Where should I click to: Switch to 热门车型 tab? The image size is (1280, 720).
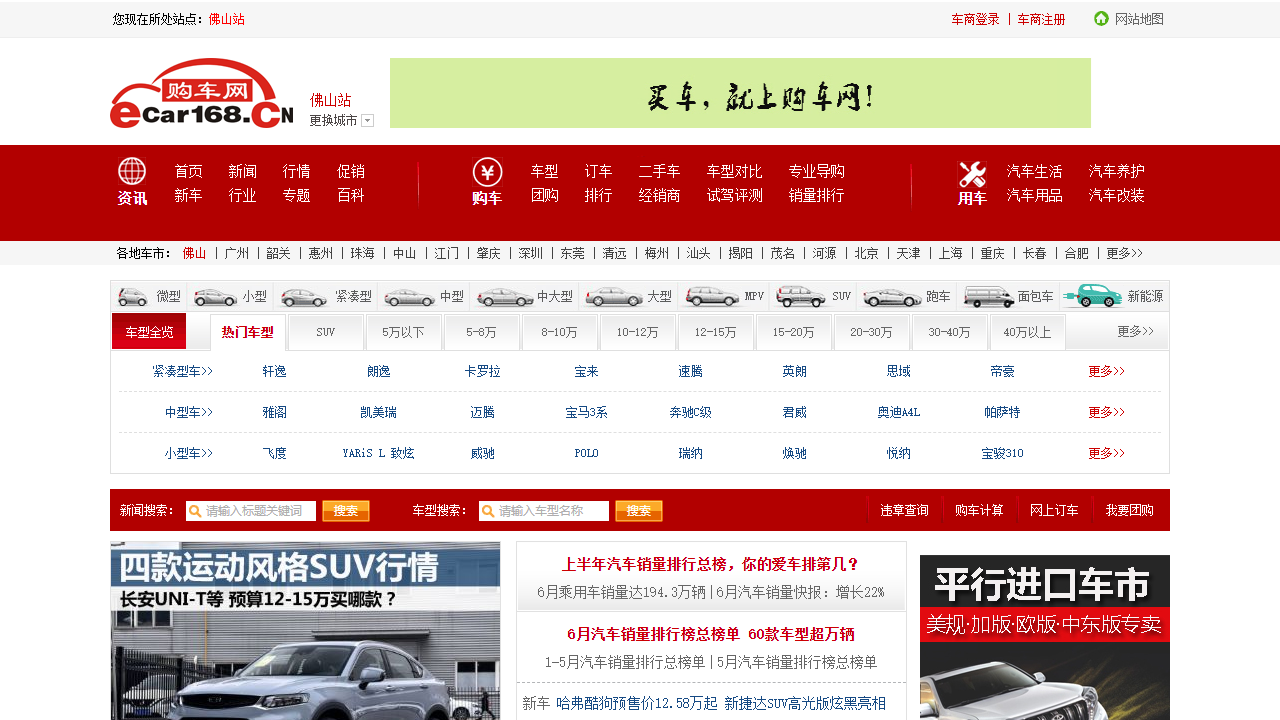[248, 332]
